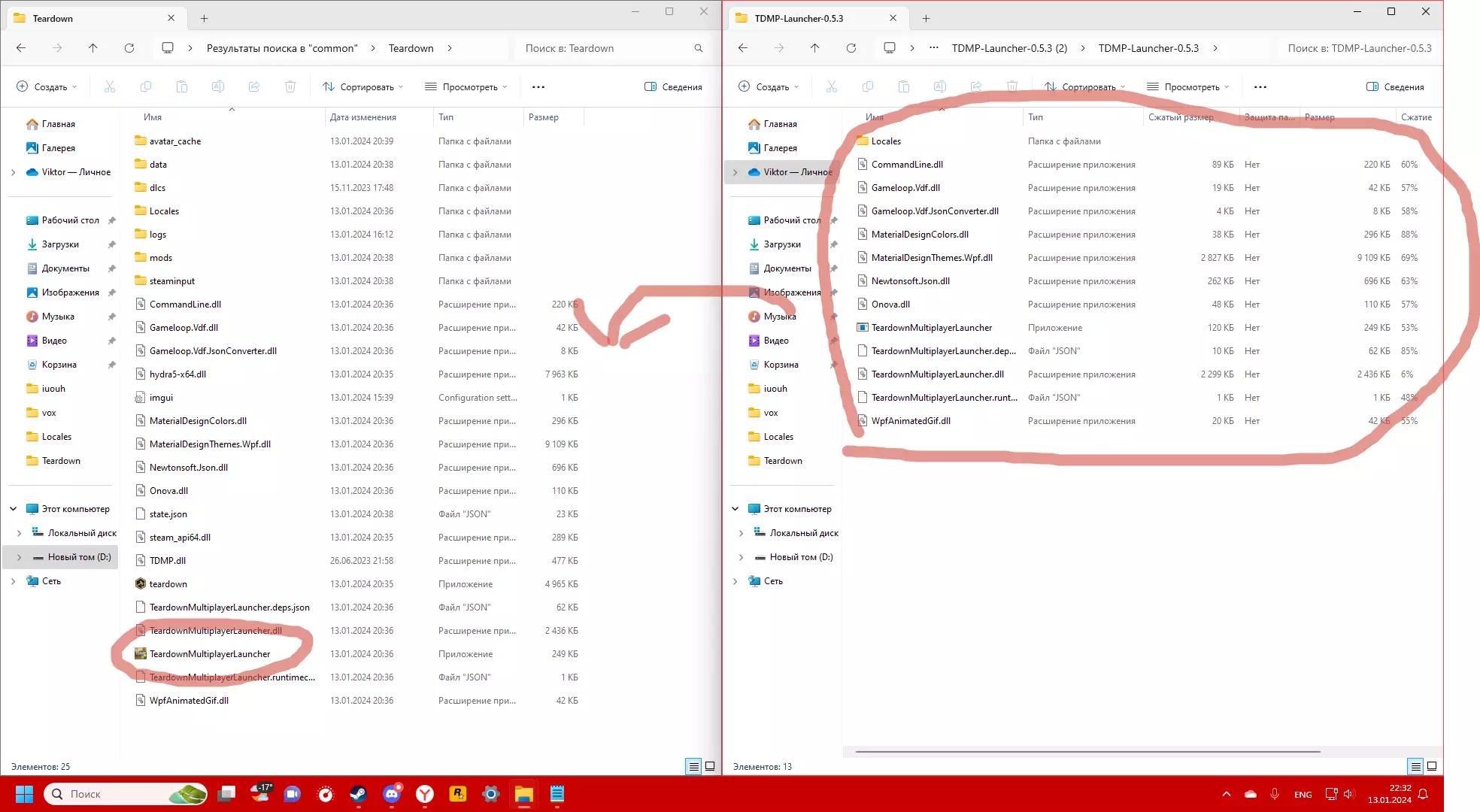1480x812 pixels.
Task: Click Создать button in right window
Action: tap(769, 87)
